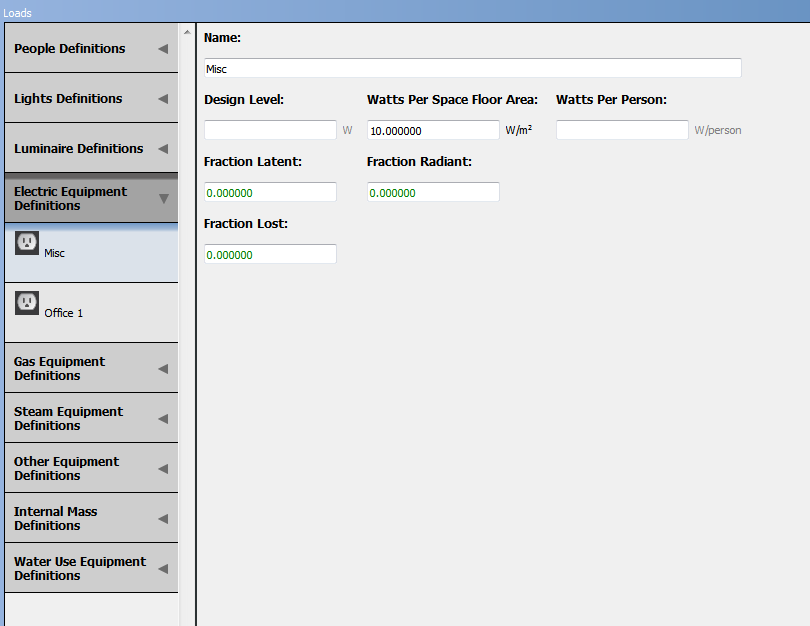
Task: Click the Fraction Lost input field
Action: point(270,254)
